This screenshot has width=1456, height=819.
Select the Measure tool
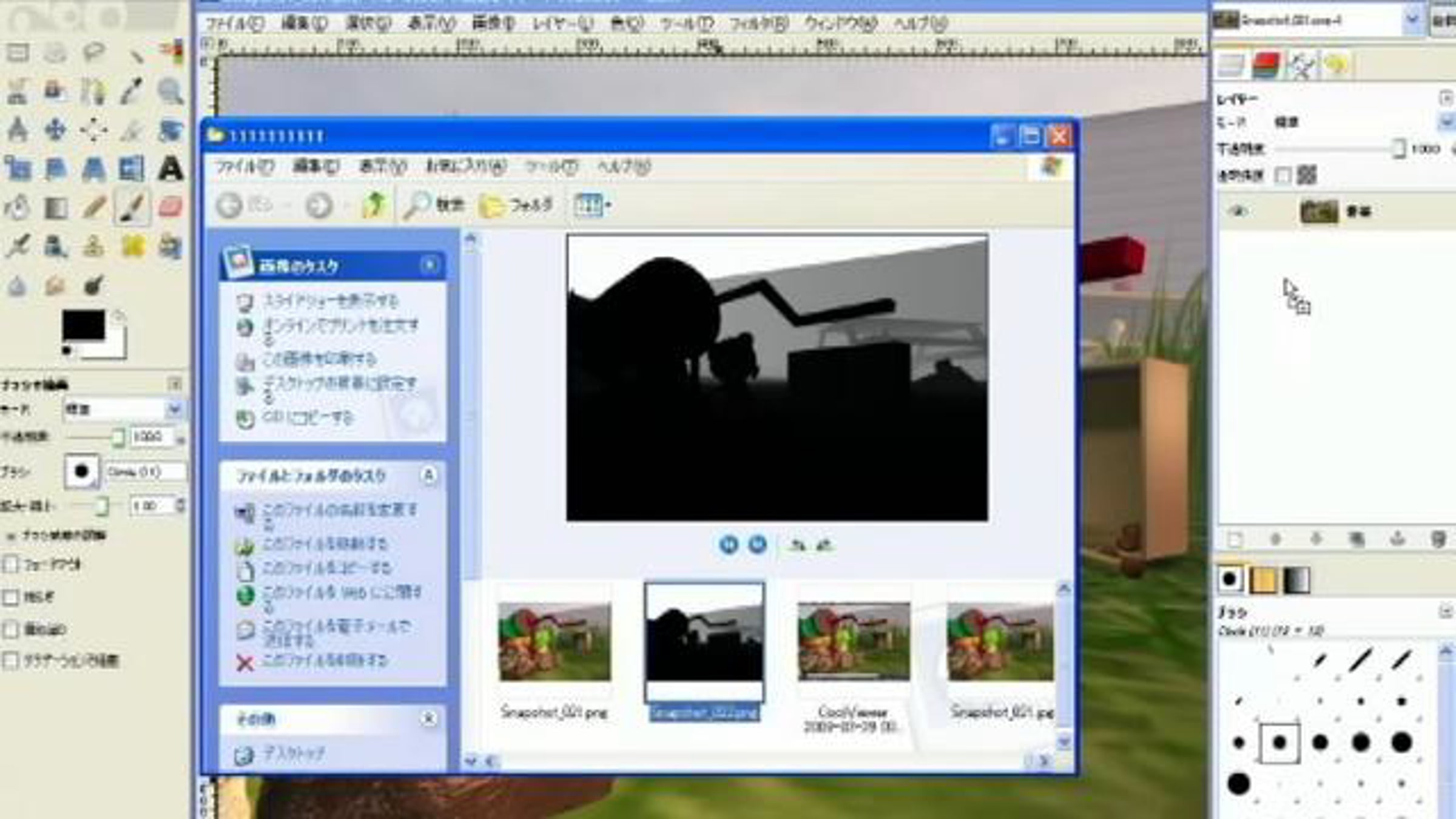[17, 130]
